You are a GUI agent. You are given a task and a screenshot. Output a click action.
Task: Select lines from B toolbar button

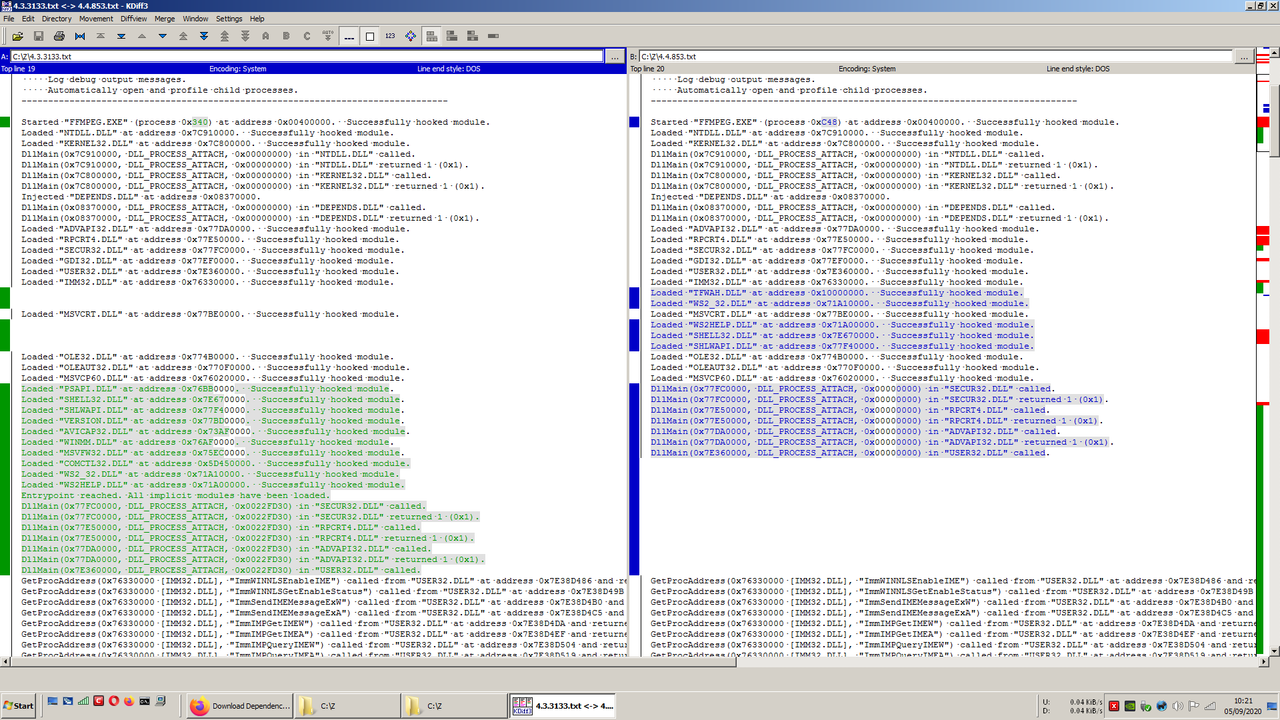(286, 36)
